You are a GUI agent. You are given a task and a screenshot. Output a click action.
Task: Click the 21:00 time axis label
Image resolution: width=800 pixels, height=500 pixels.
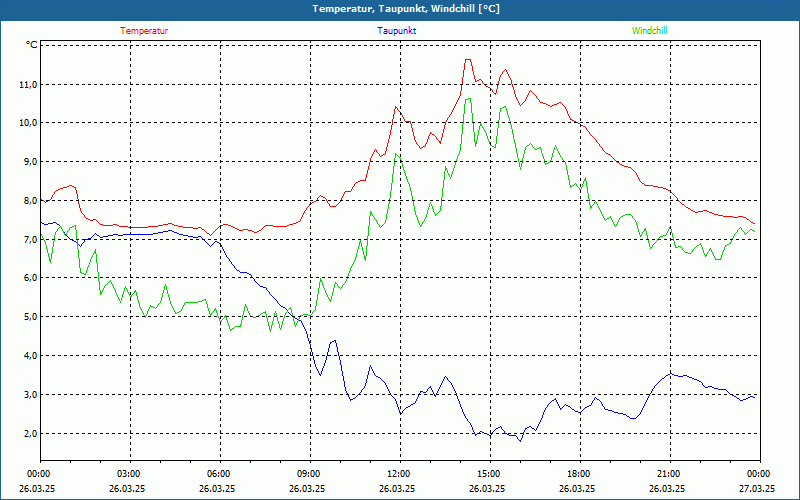(x=670, y=474)
